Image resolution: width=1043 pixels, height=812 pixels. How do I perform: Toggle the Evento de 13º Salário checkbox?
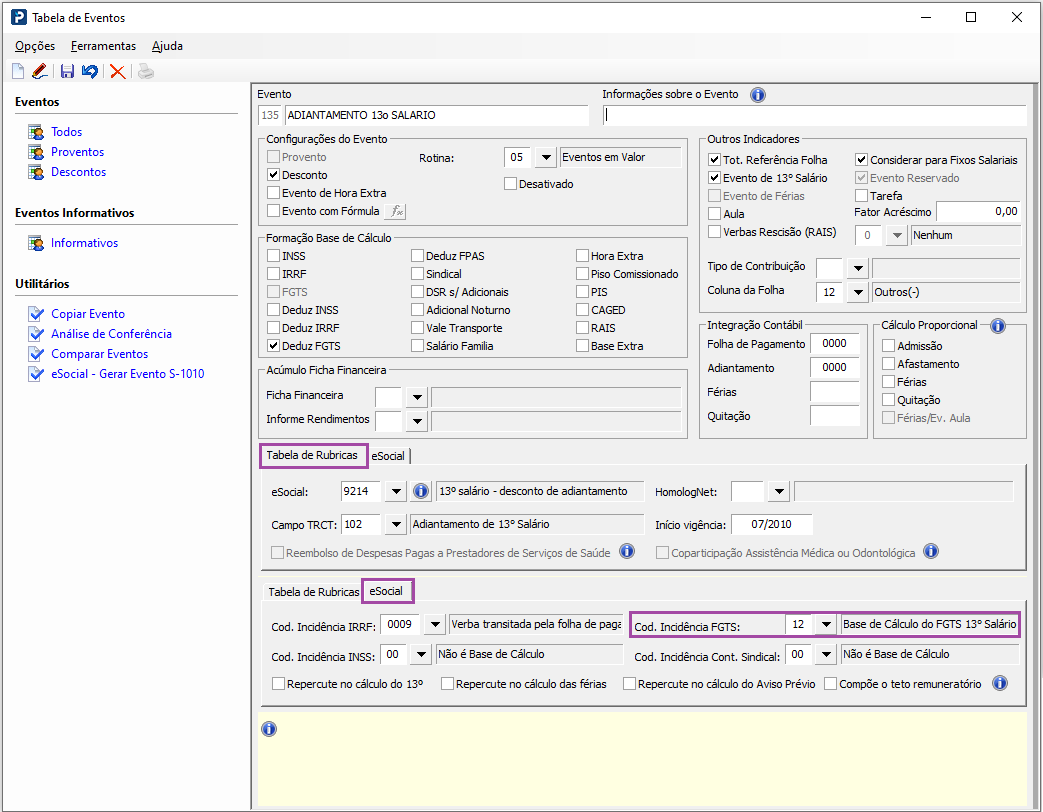coord(714,178)
